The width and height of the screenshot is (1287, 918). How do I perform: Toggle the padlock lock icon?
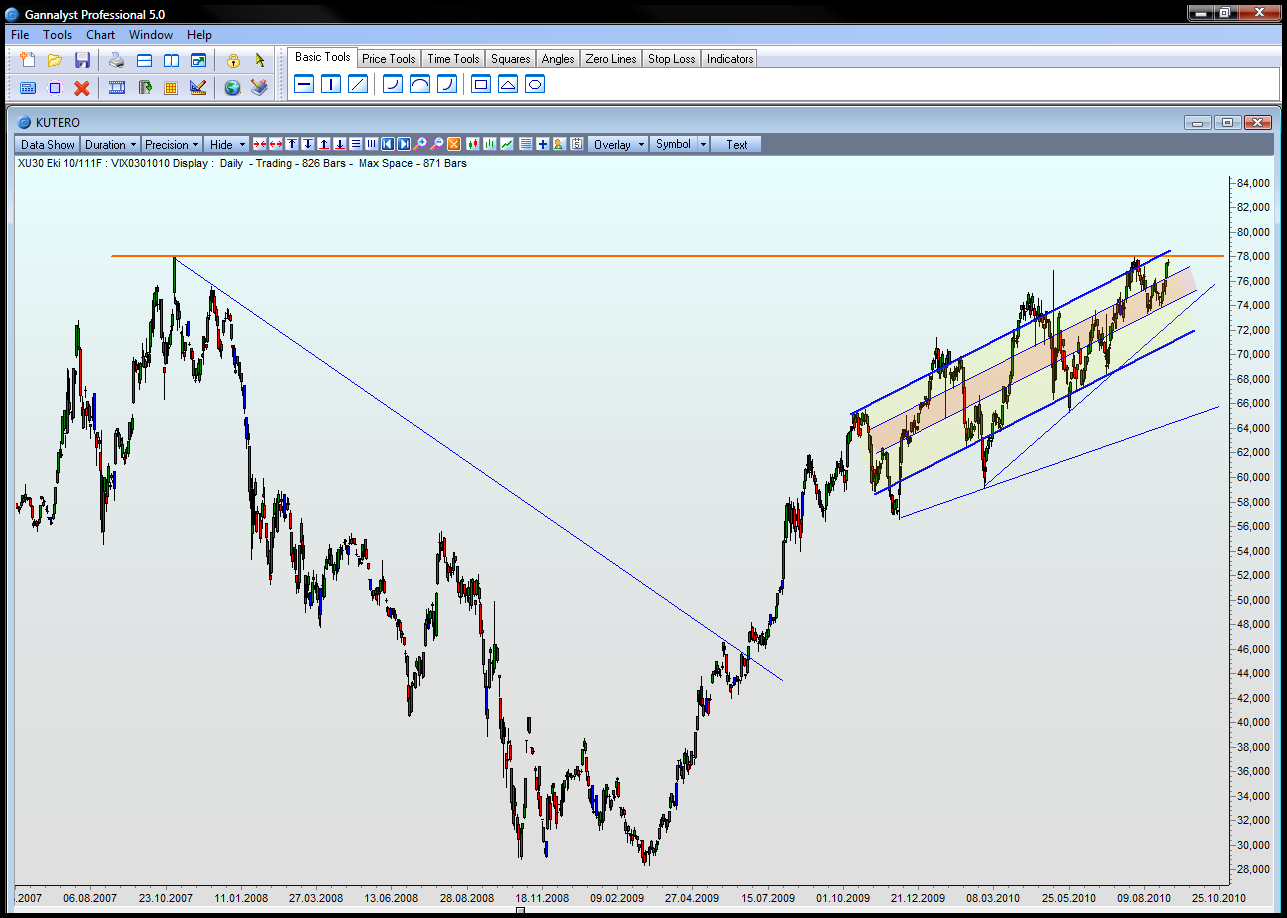pyautogui.click(x=233, y=60)
